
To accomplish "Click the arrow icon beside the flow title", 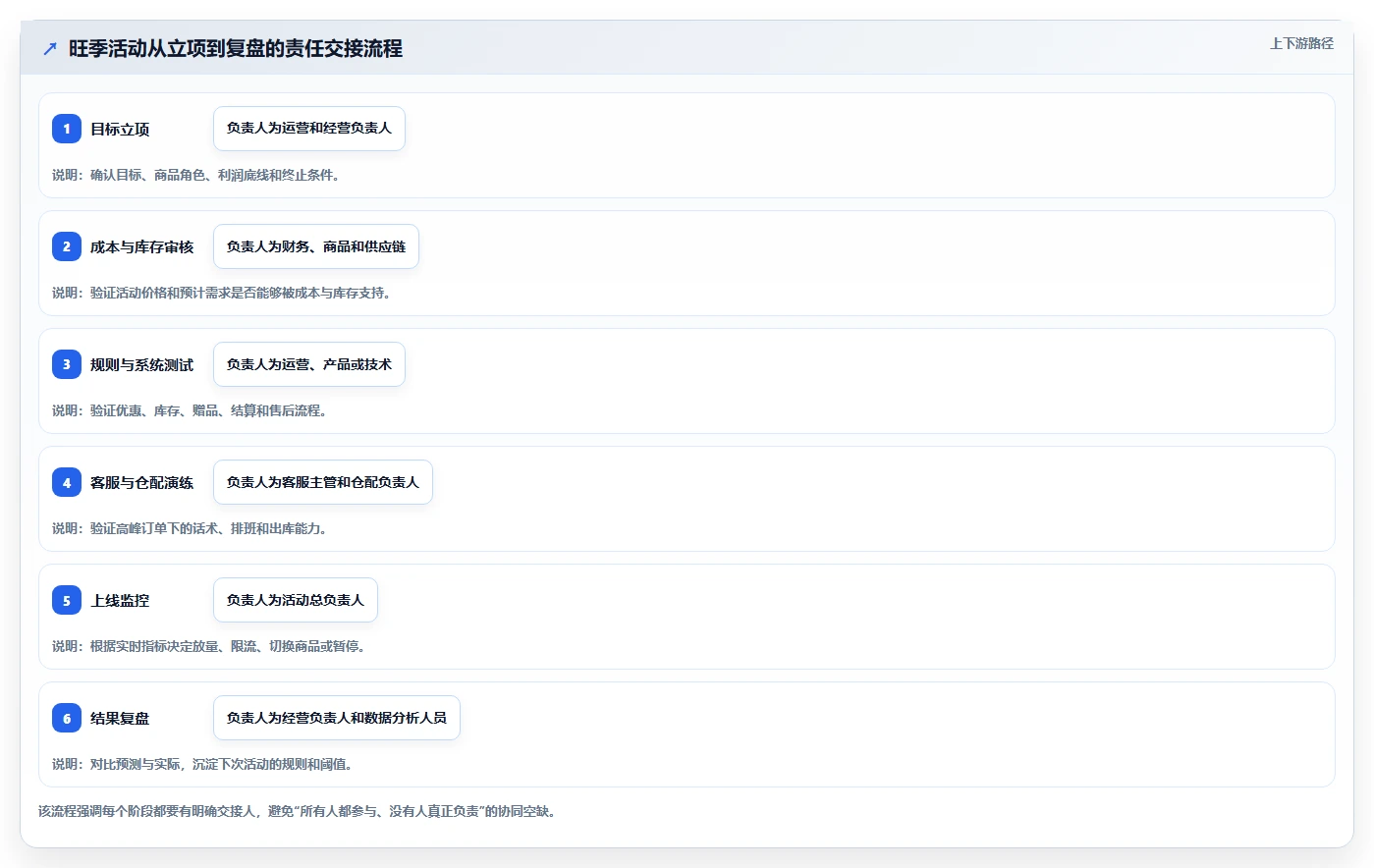I will point(49,48).
